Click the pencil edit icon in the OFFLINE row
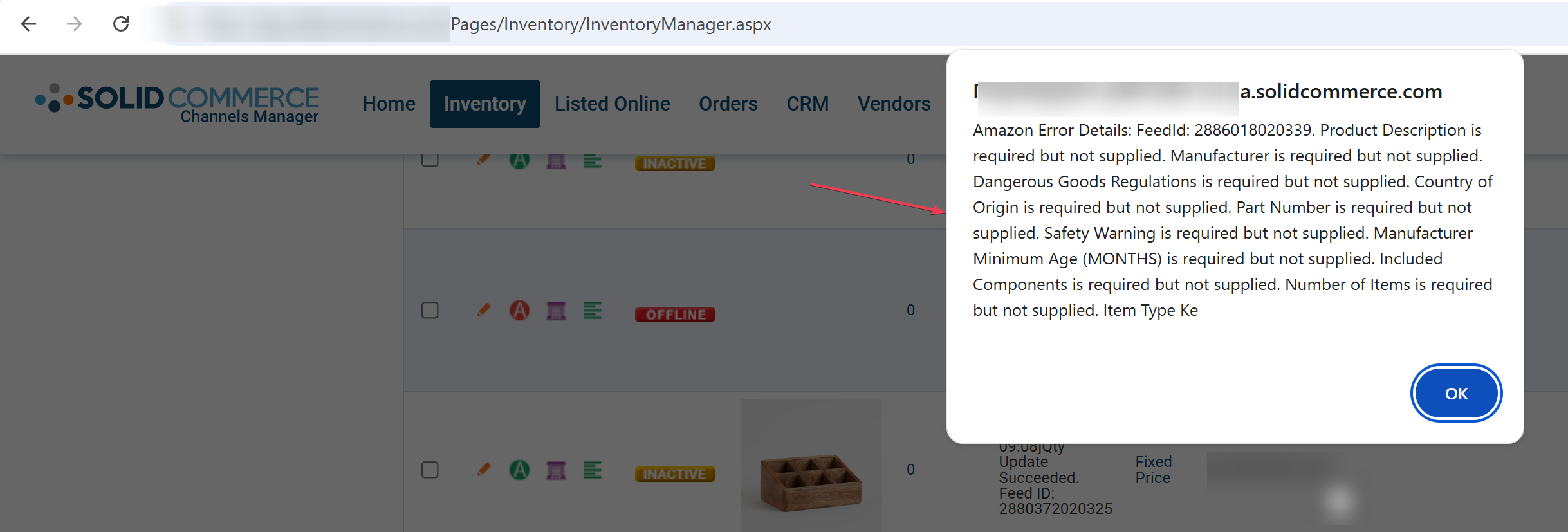1568x532 pixels. coord(484,310)
